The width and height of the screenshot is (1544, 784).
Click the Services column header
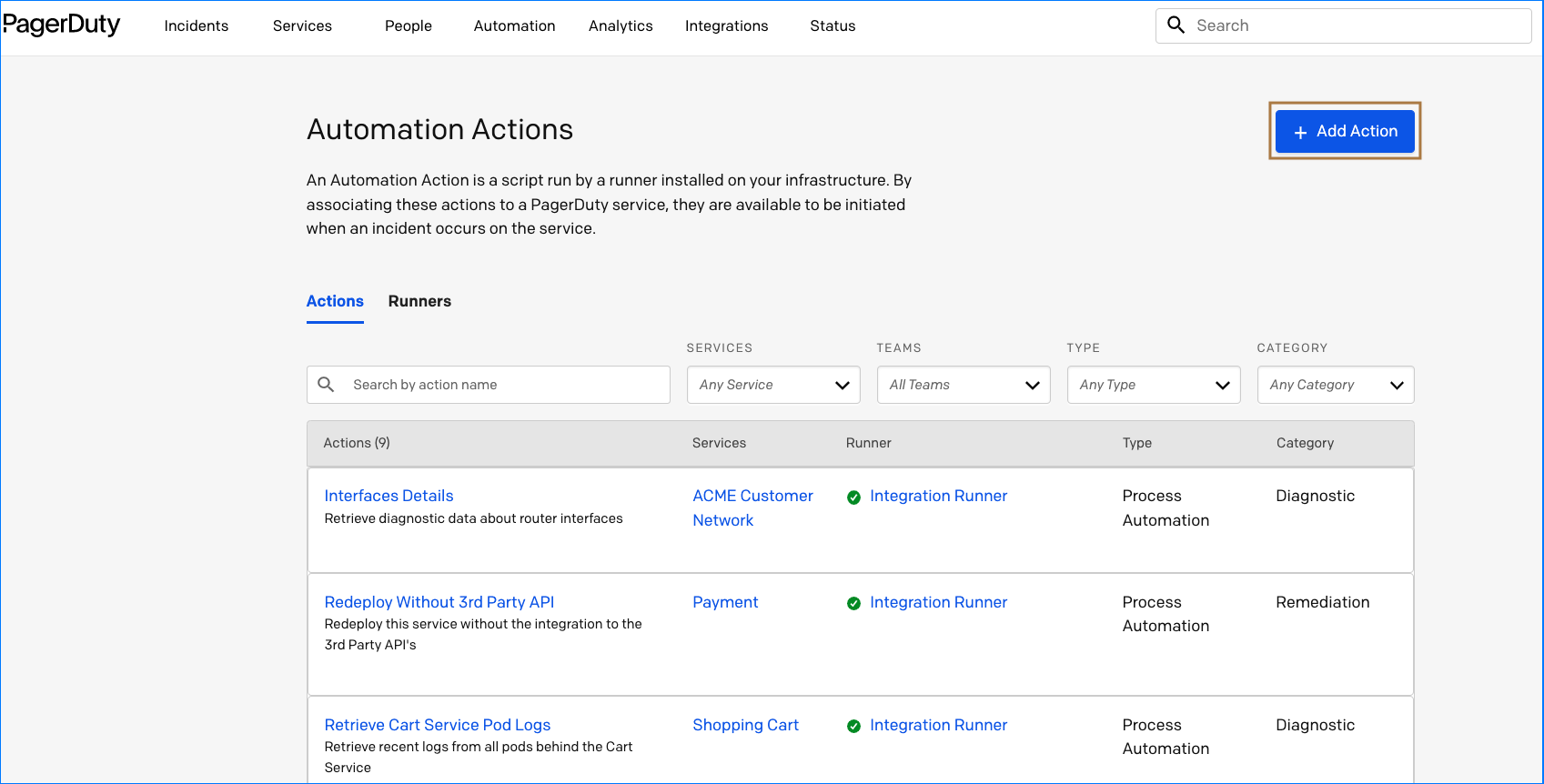[x=719, y=443]
